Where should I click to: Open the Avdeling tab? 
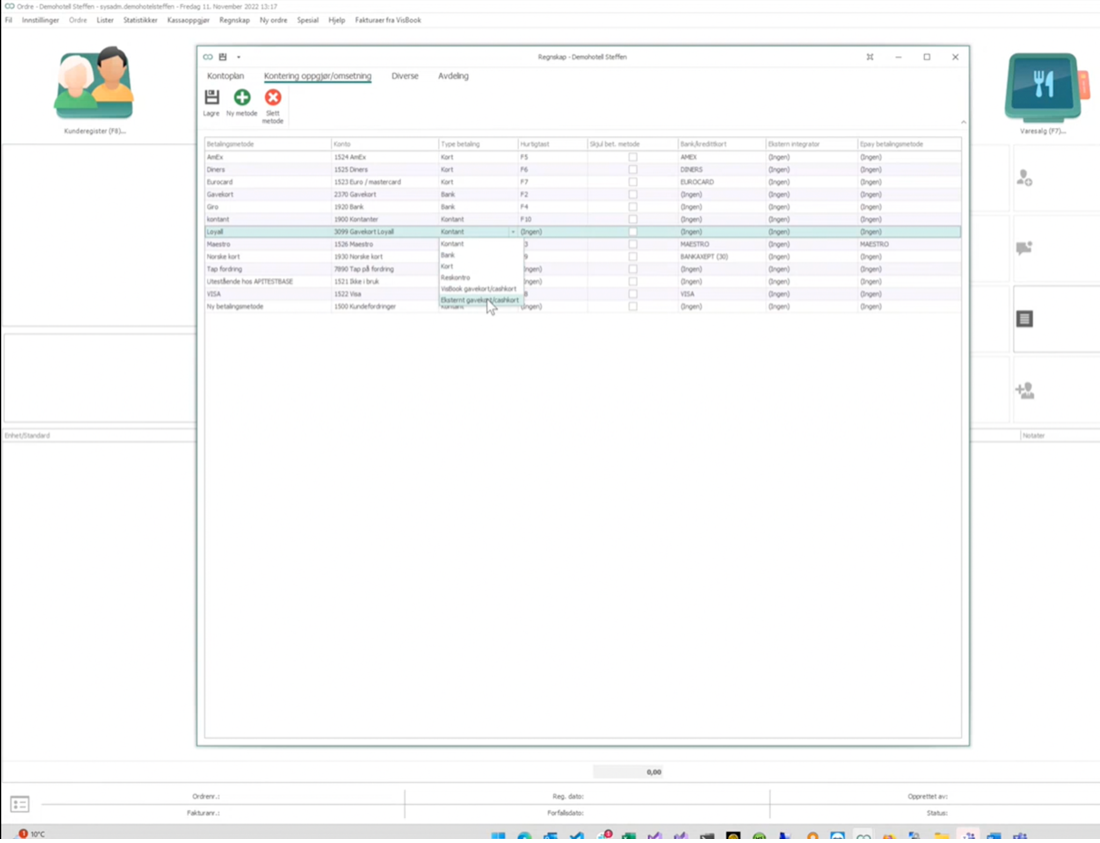pyautogui.click(x=453, y=76)
